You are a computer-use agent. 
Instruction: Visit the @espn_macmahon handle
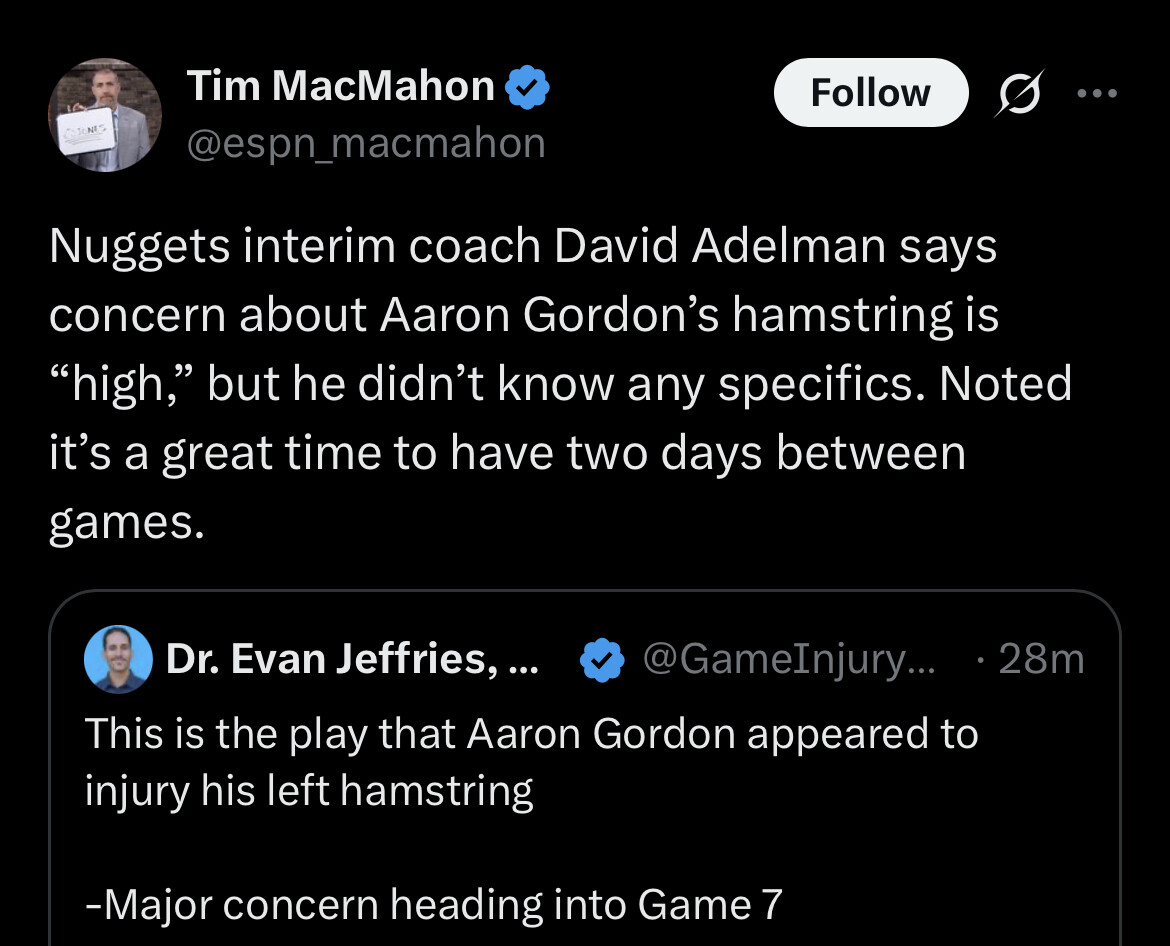pos(366,143)
